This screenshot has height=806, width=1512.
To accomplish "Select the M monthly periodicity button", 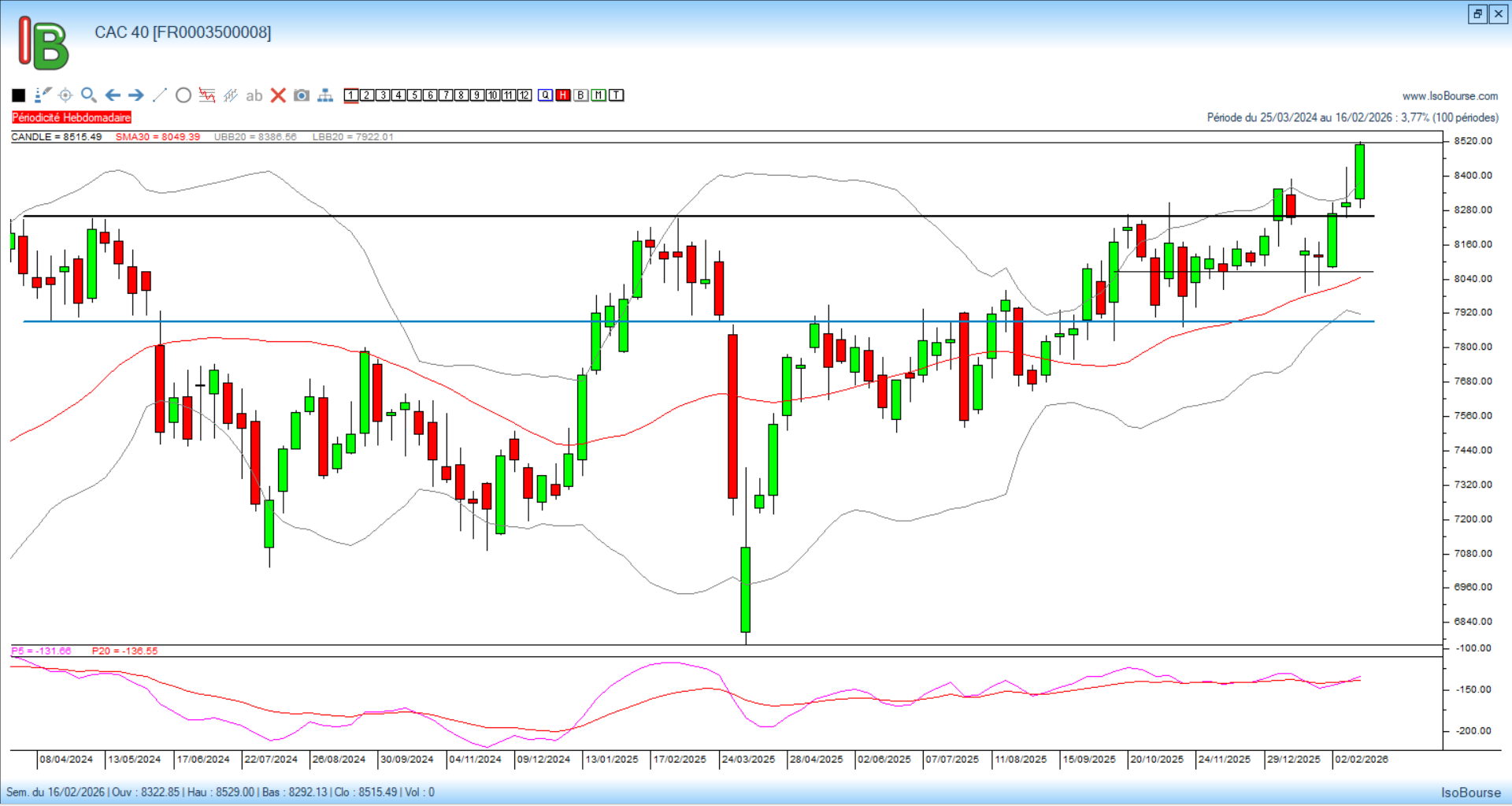I will coord(598,95).
